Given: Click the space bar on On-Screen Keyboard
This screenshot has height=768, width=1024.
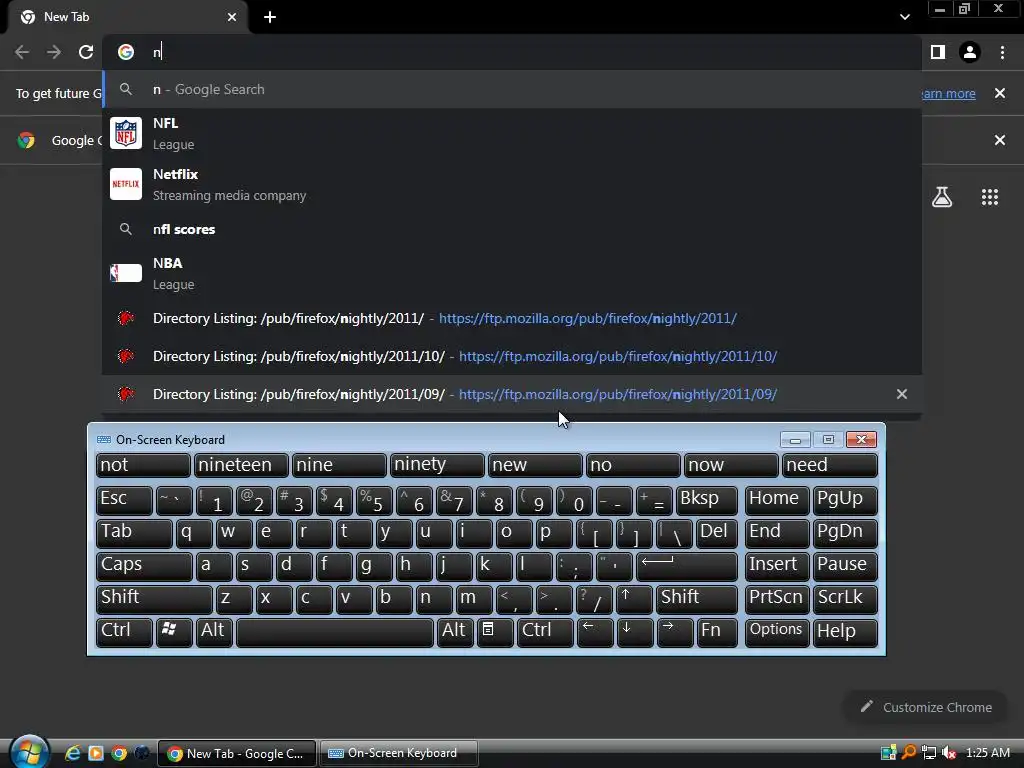Looking at the screenshot, I should click(335, 632).
